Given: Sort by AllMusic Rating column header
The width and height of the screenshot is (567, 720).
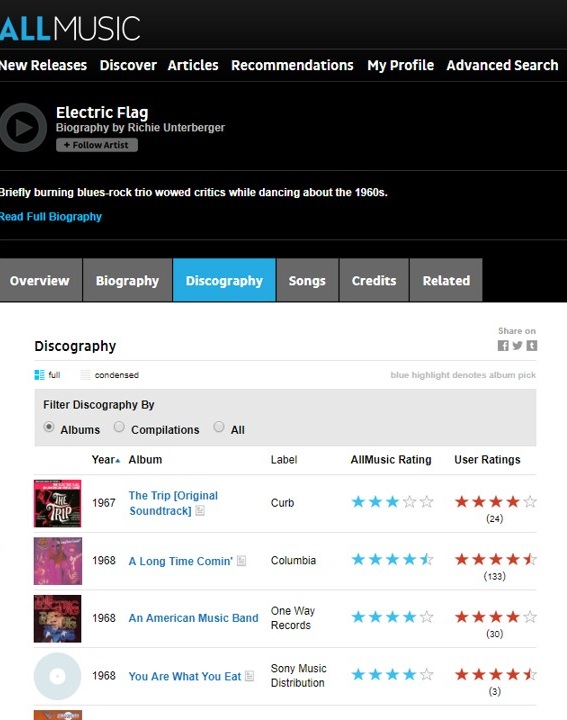Looking at the screenshot, I should [x=391, y=460].
